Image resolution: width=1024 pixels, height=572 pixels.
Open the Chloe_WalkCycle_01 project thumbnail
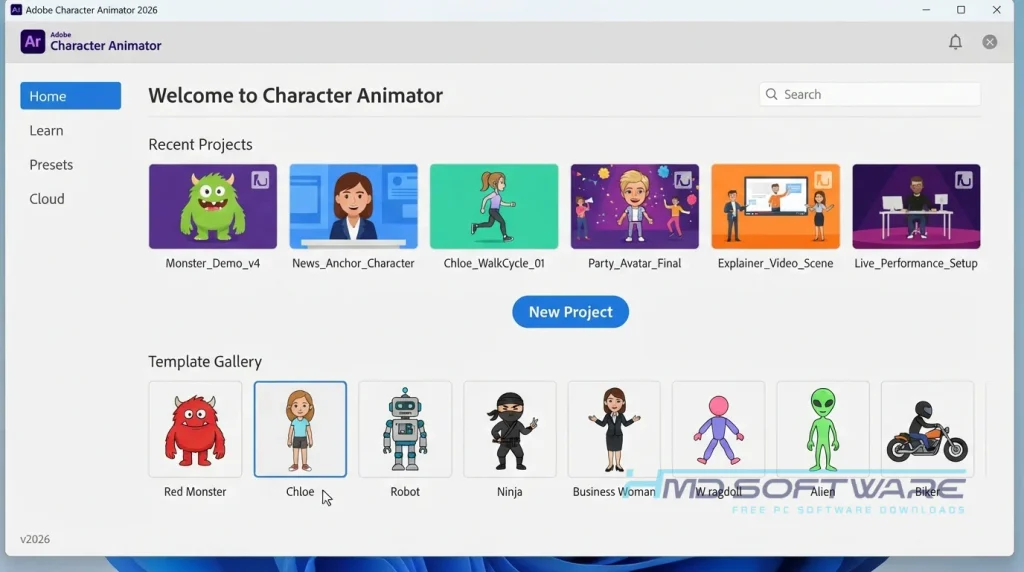click(494, 206)
